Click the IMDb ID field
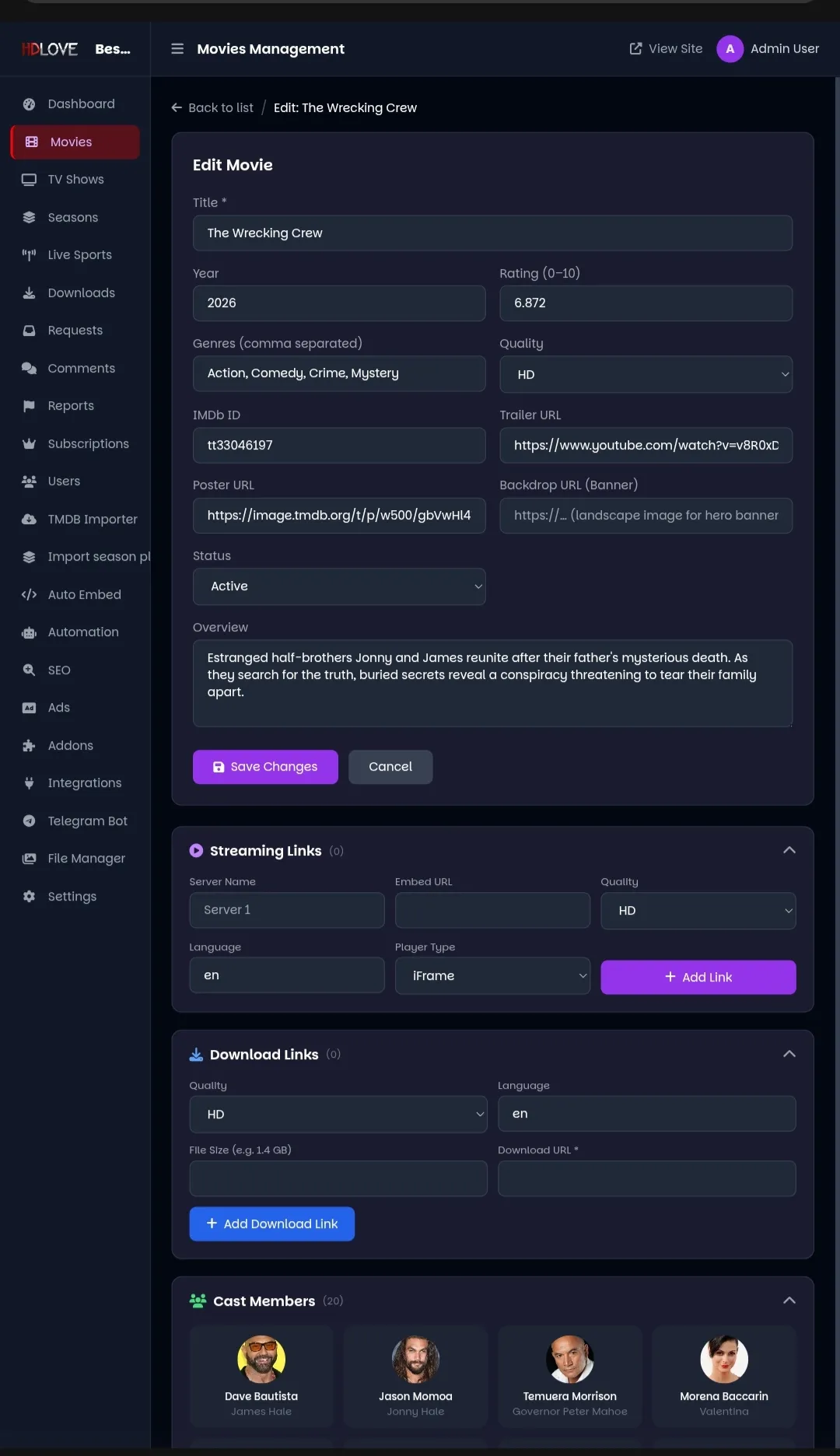Viewport: 840px width, 1456px height. [x=339, y=446]
